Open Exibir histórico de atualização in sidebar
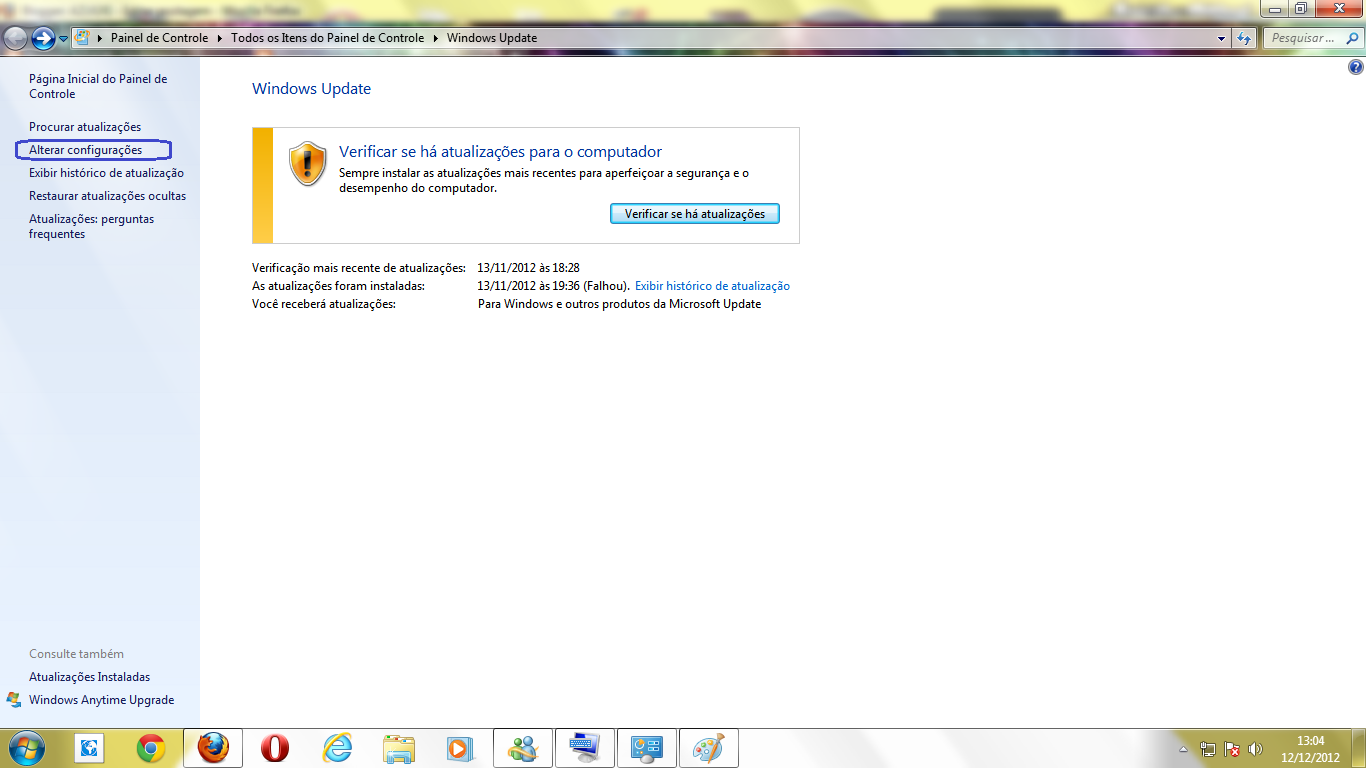Viewport: 1366px width, 768px height. (106, 173)
